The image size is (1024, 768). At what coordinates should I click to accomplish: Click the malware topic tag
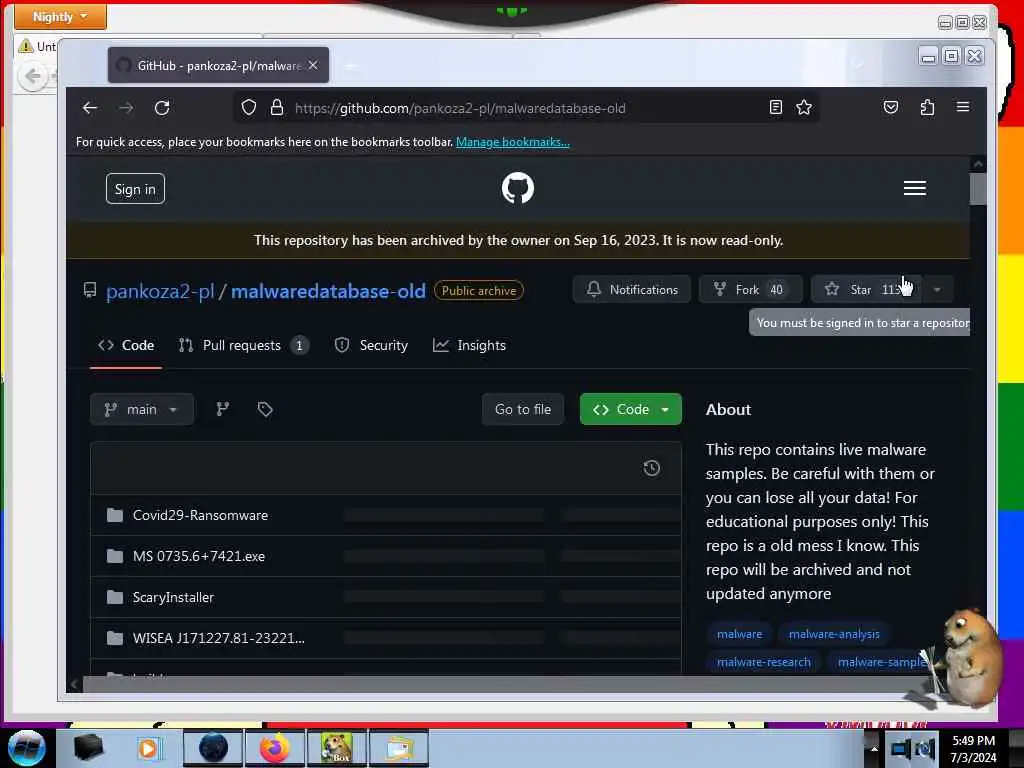tap(739, 634)
